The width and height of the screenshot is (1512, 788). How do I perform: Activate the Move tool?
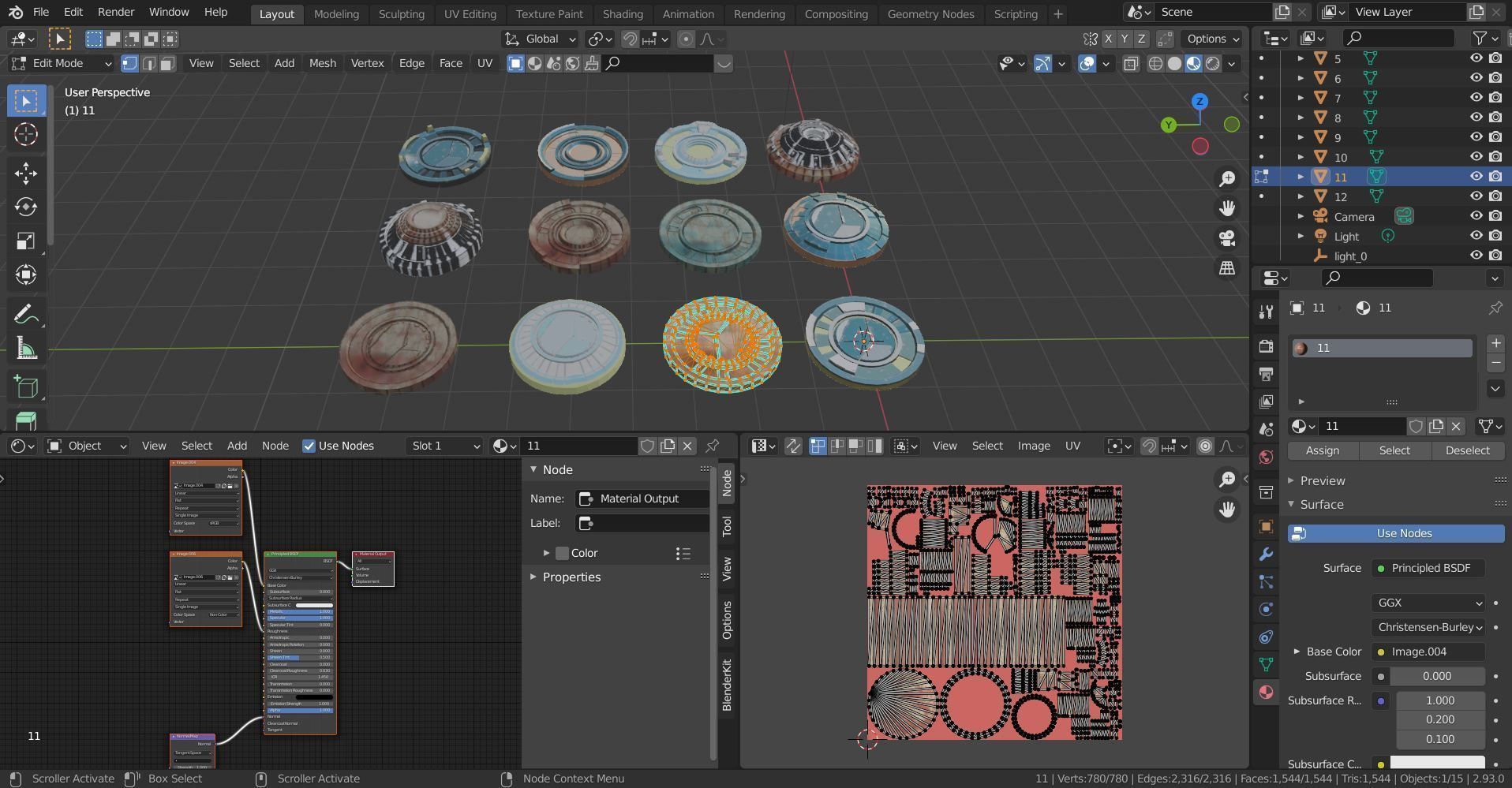26,173
